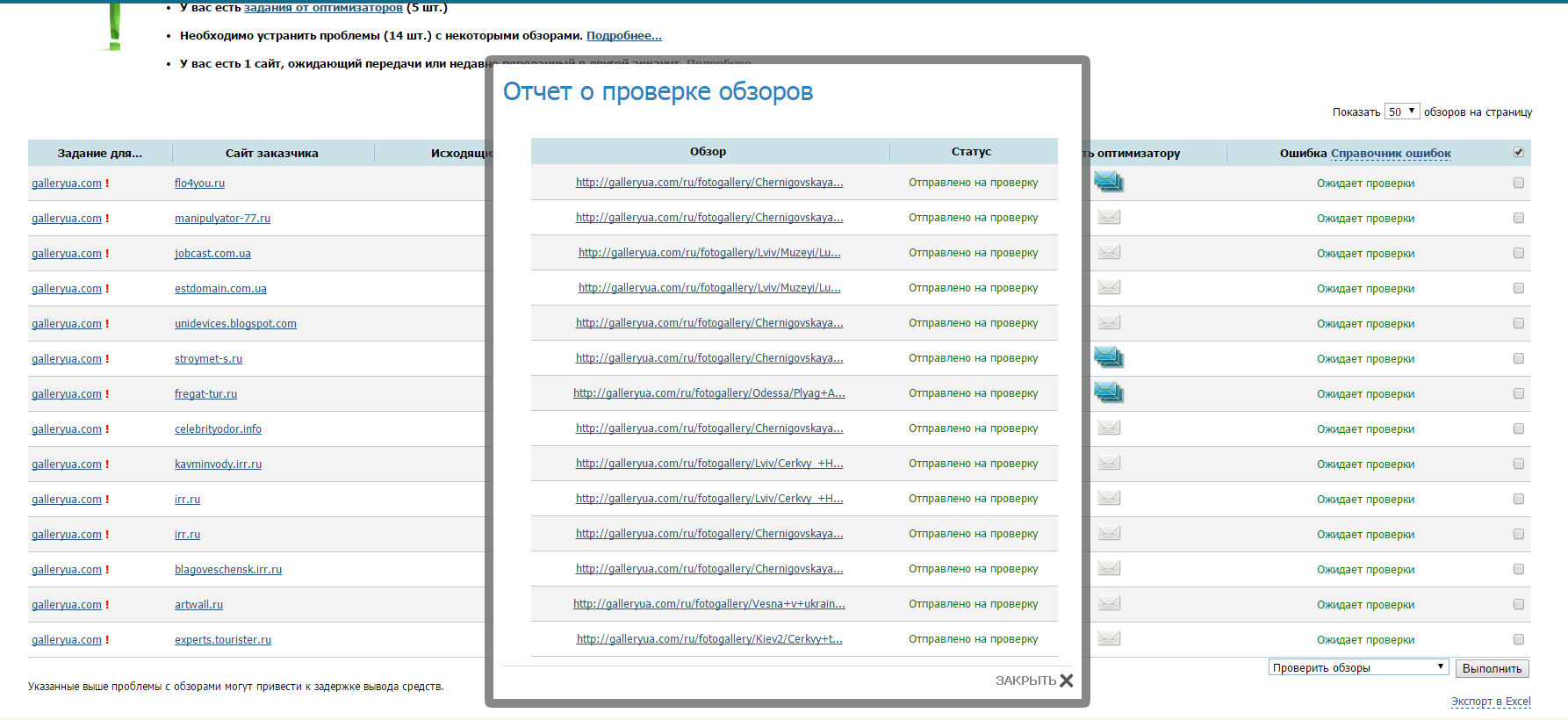Select the checkbox for the unidevices.blogspot.com row
The width and height of the screenshot is (1568, 720).
(x=1519, y=323)
